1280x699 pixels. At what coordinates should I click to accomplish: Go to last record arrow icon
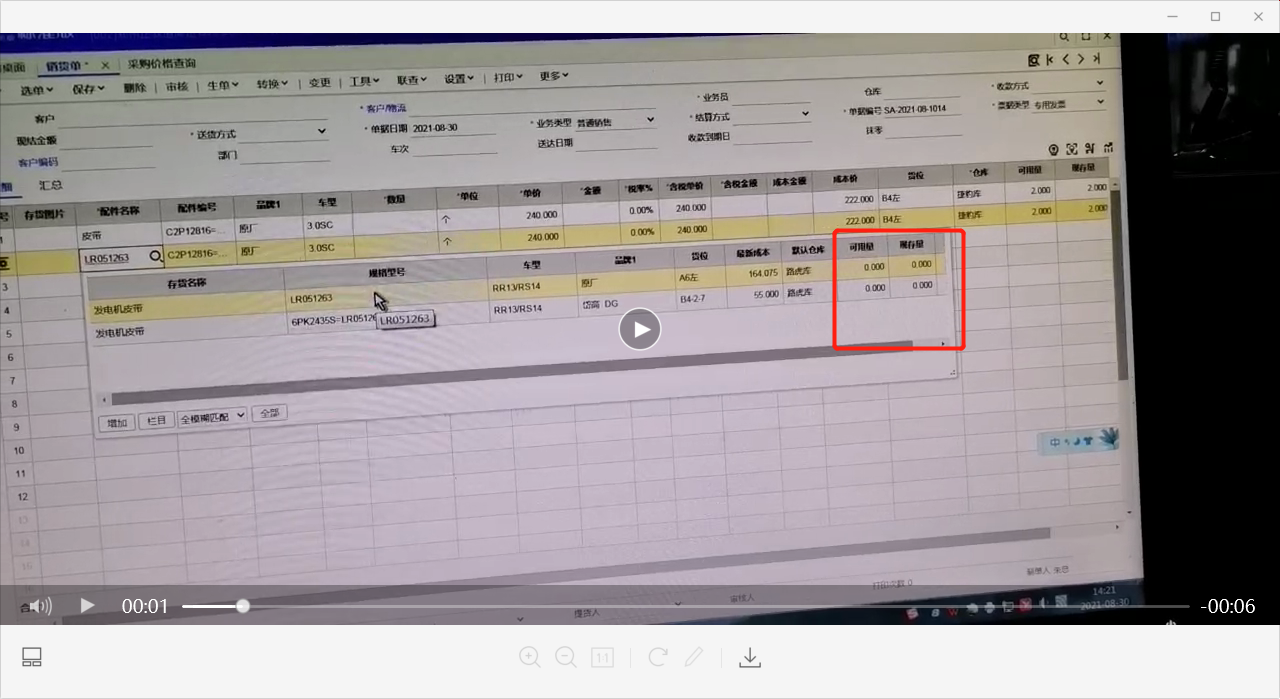click(x=1097, y=60)
